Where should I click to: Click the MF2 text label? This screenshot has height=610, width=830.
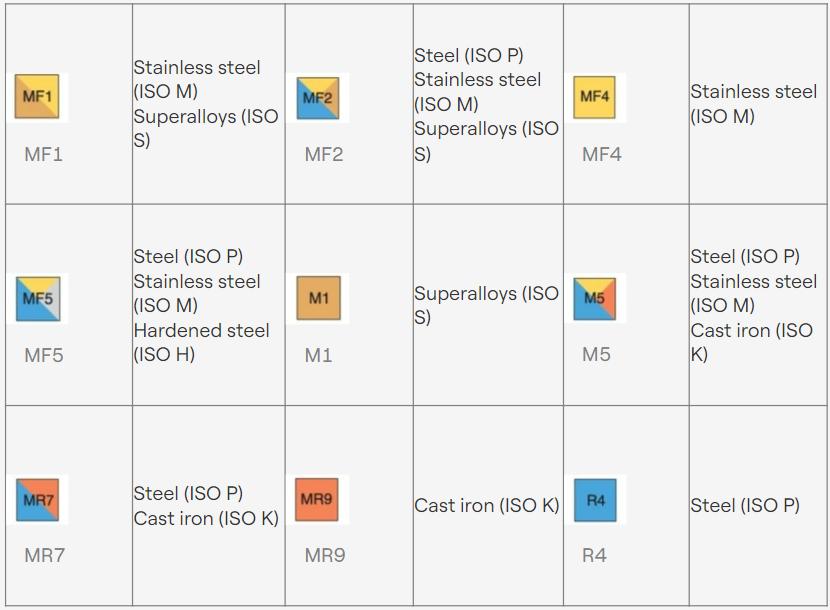pos(323,154)
